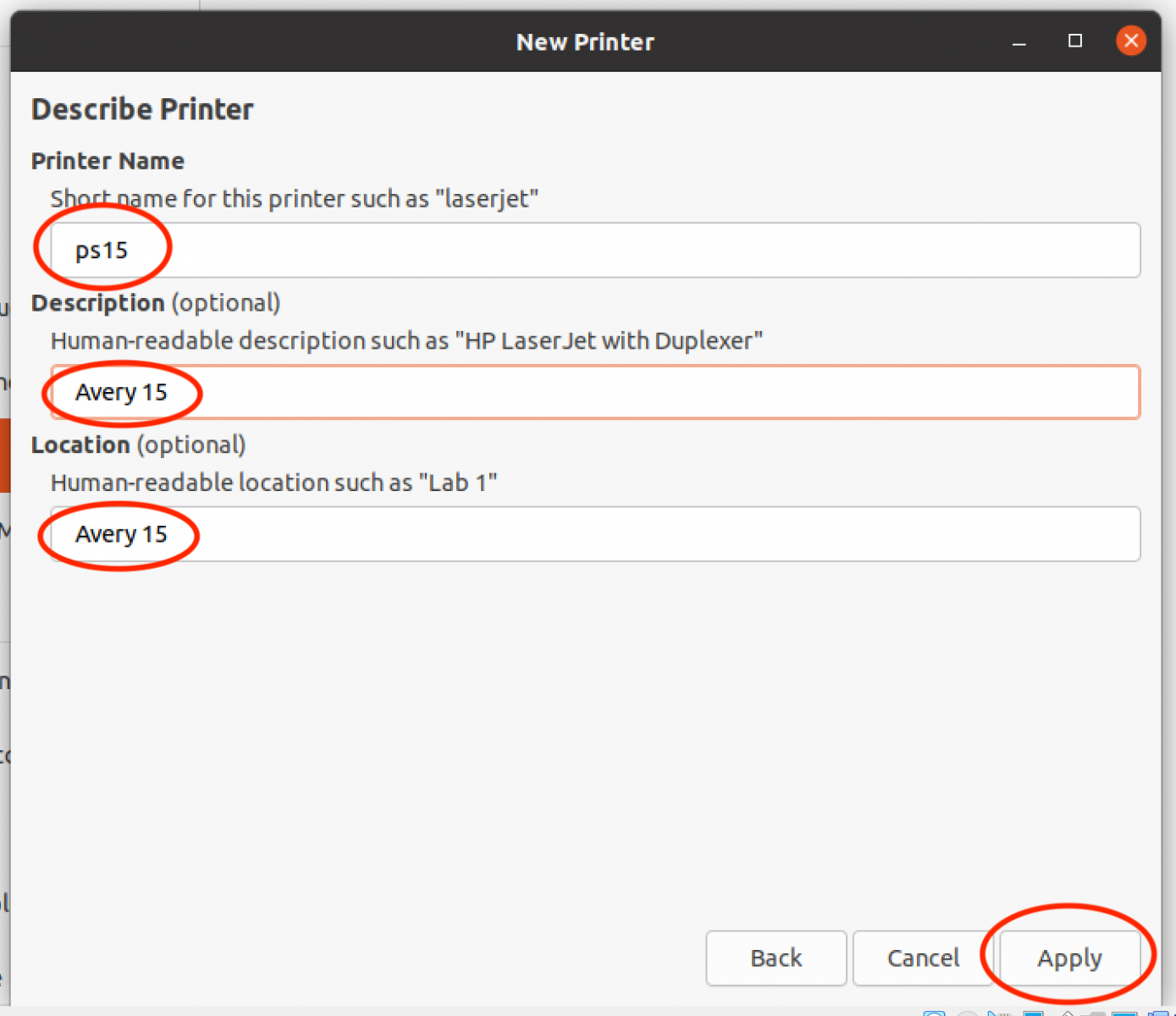This screenshot has width=1176, height=1016.
Task: Go Back to the previous step
Action: 776,958
